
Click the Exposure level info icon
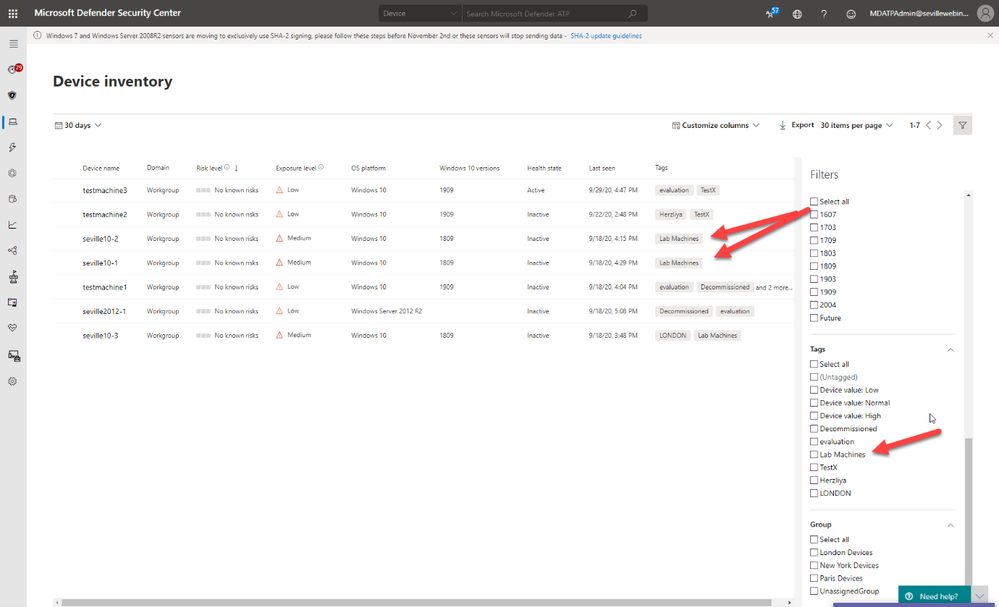321,167
